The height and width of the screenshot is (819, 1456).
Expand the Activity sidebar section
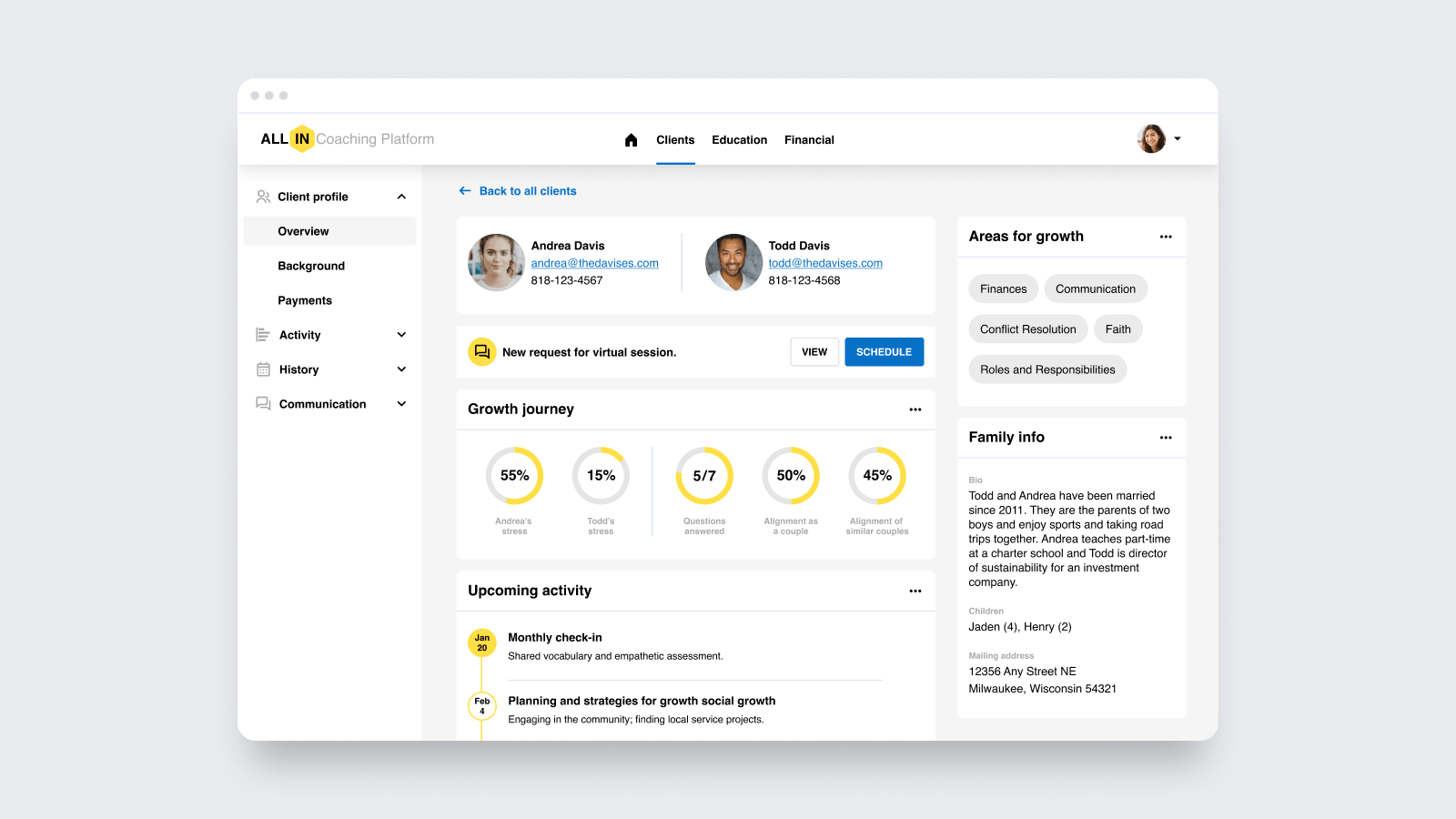(401, 335)
